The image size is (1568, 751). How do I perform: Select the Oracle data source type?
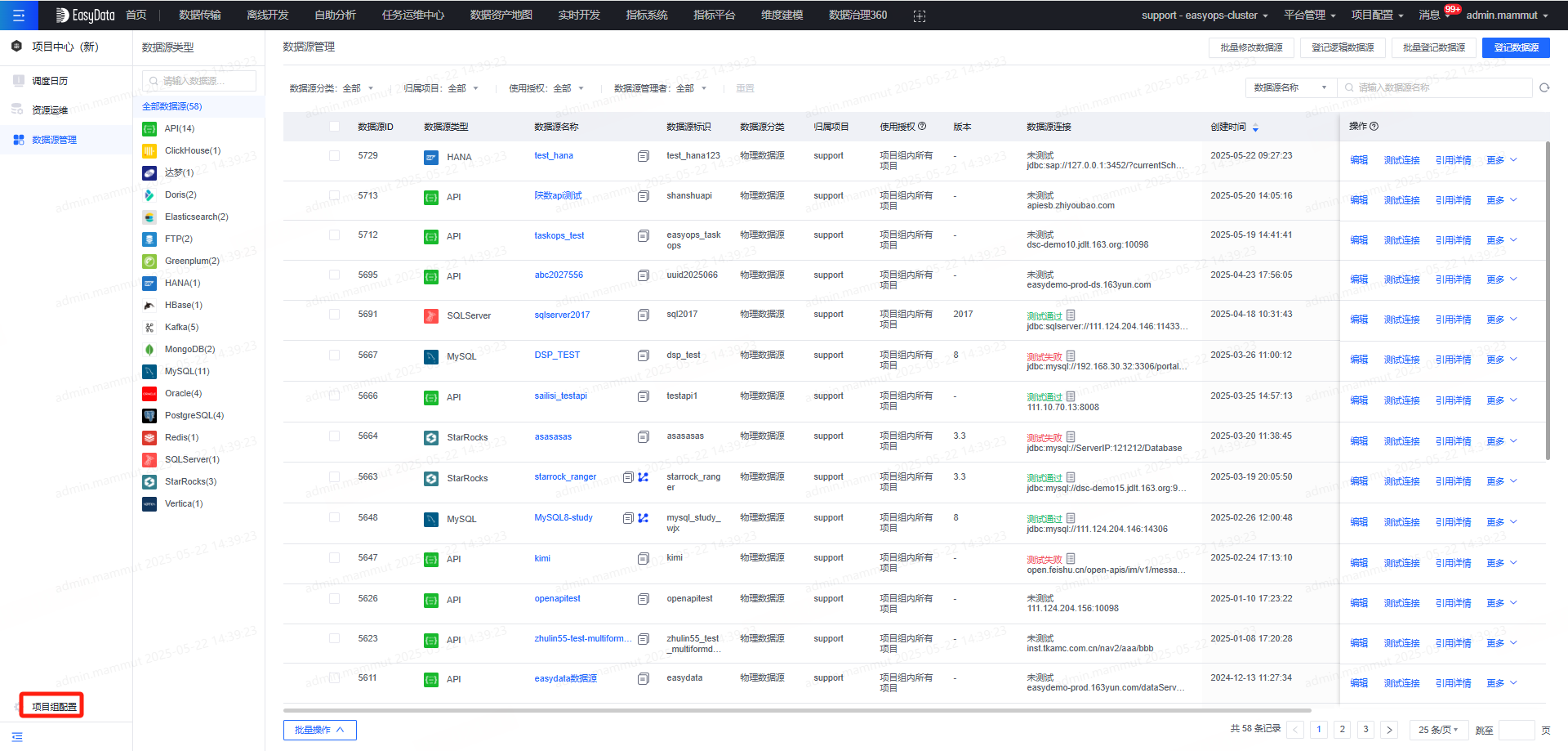182,393
